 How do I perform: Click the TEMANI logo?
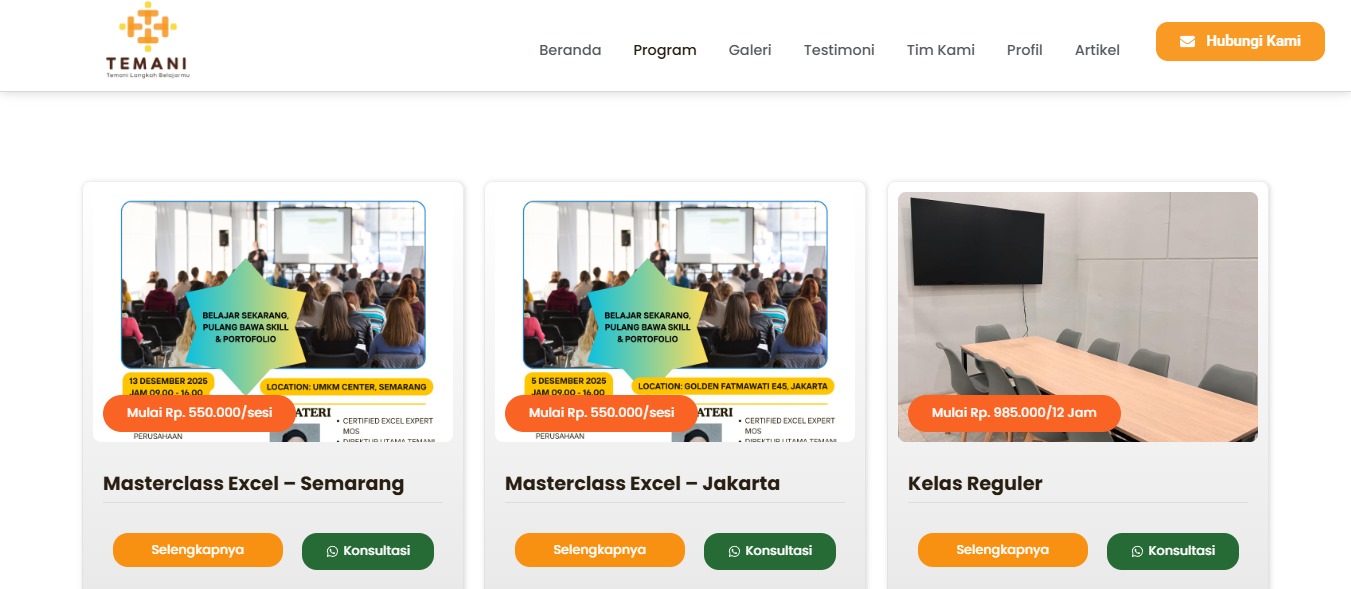click(x=148, y=41)
